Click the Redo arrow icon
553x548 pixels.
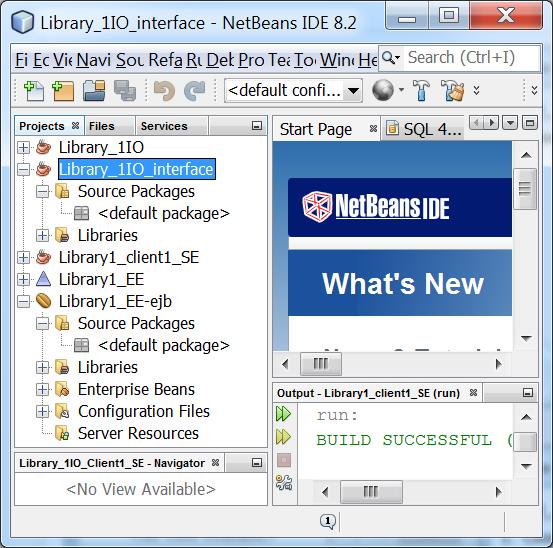[194, 91]
